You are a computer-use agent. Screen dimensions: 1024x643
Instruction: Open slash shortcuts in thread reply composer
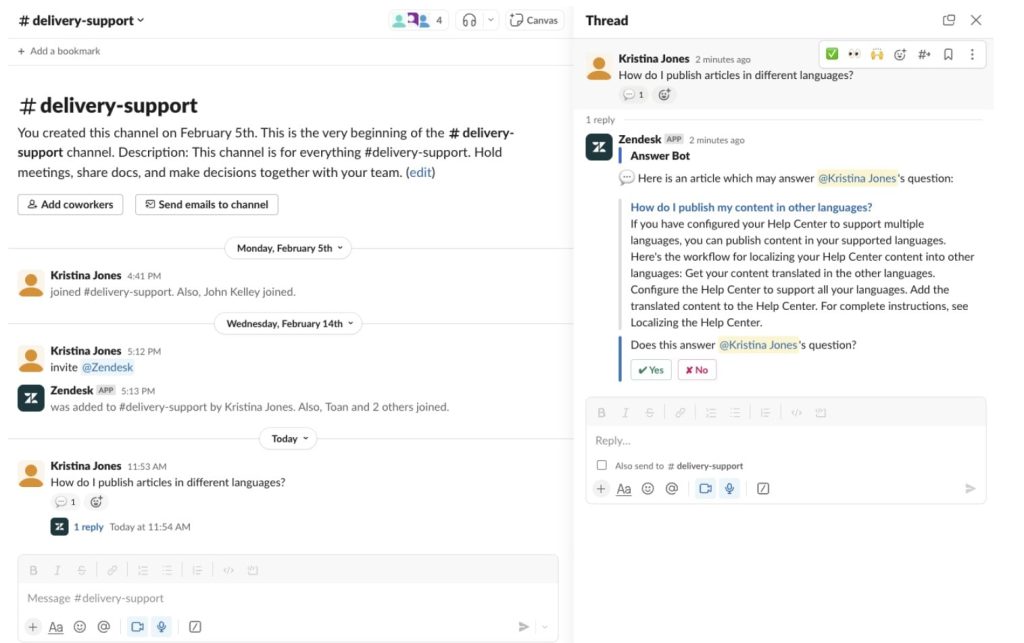click(763, 488)
